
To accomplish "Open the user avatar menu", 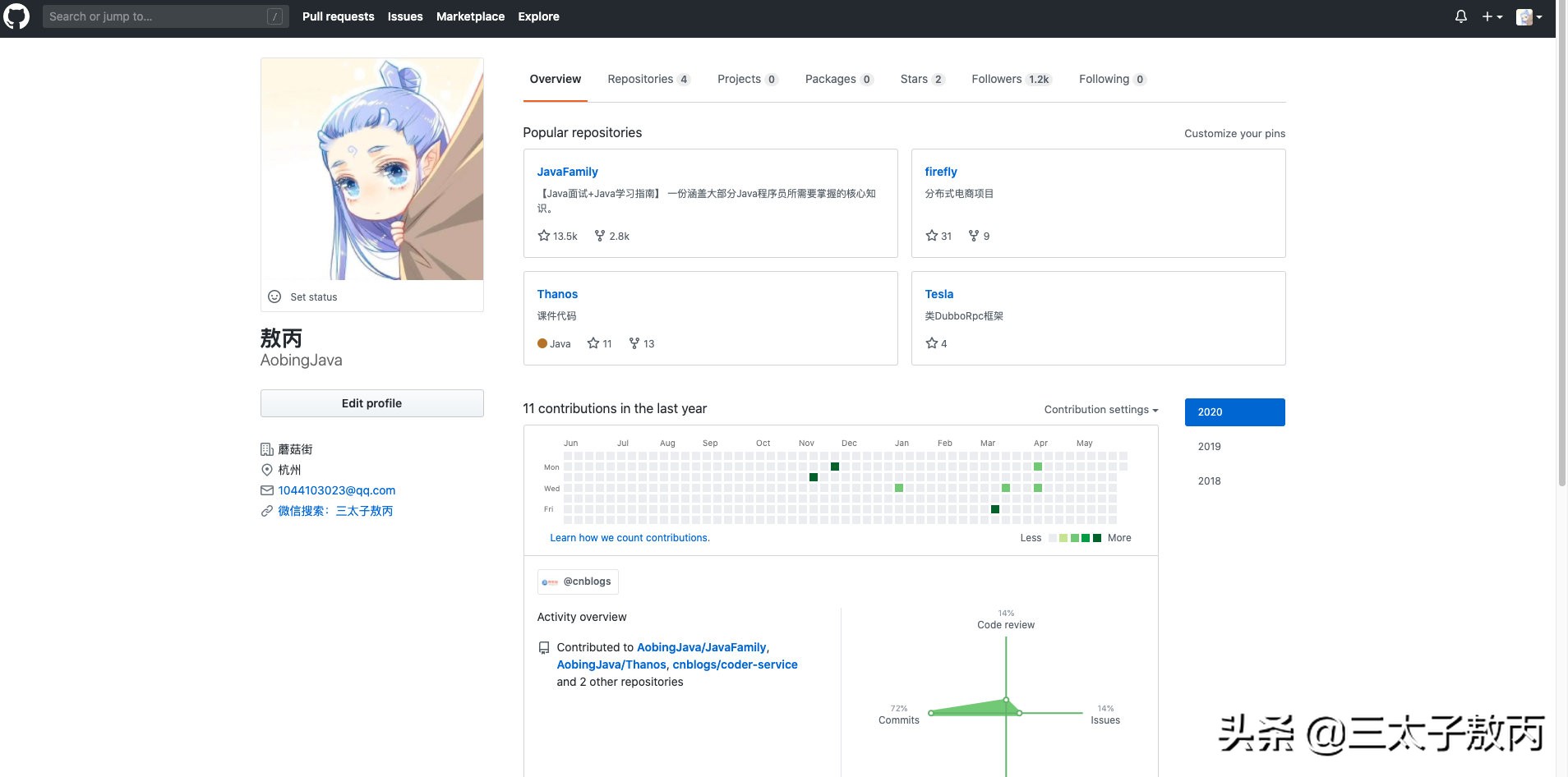I will [x=1528, y=16].
